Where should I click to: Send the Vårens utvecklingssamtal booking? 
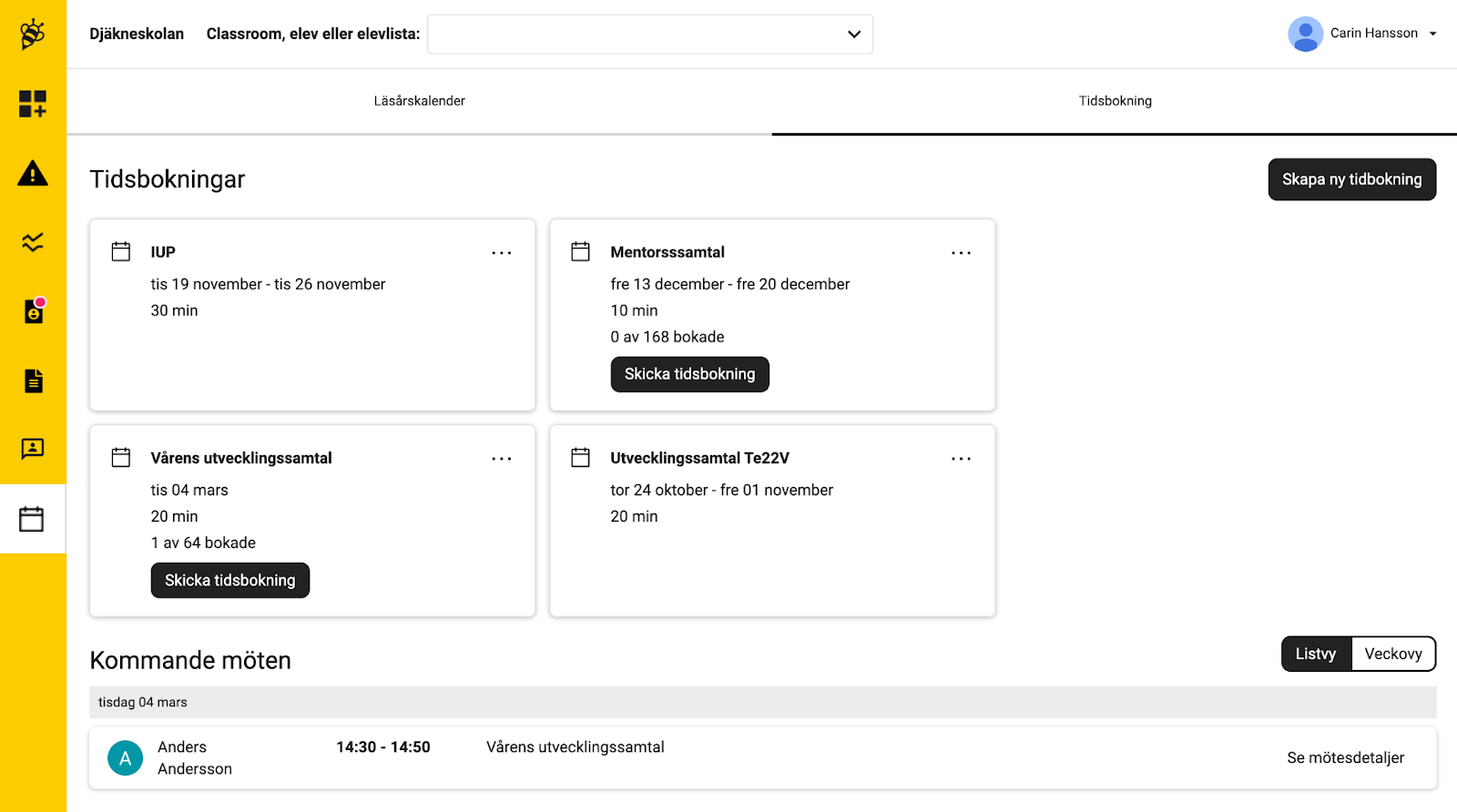coord(229,580)
